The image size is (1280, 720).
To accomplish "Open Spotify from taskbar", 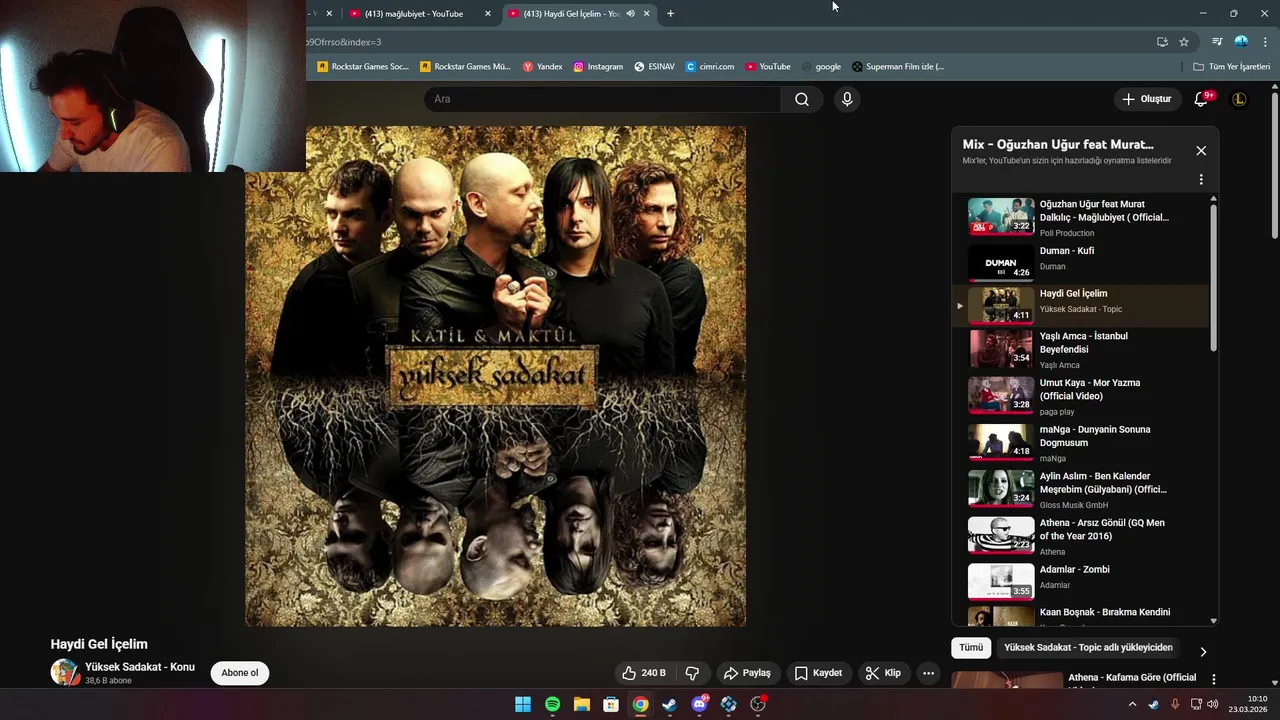I will point(552,704).
